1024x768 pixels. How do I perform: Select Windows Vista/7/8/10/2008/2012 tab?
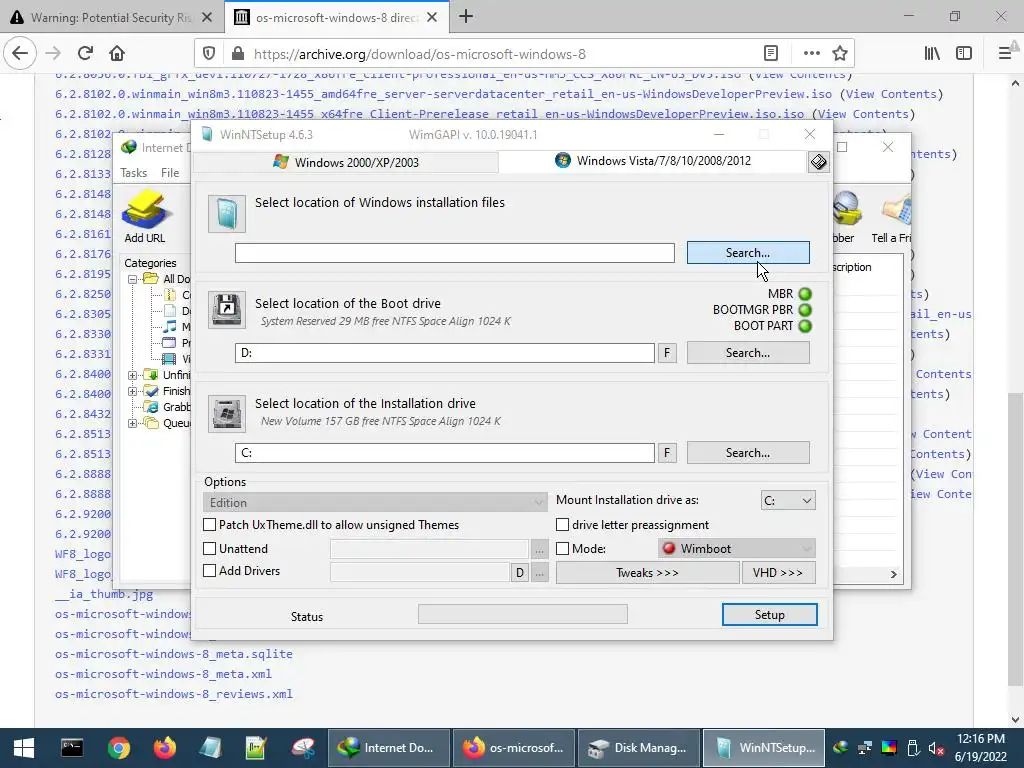pyautogui.click(x=653, y=161)
